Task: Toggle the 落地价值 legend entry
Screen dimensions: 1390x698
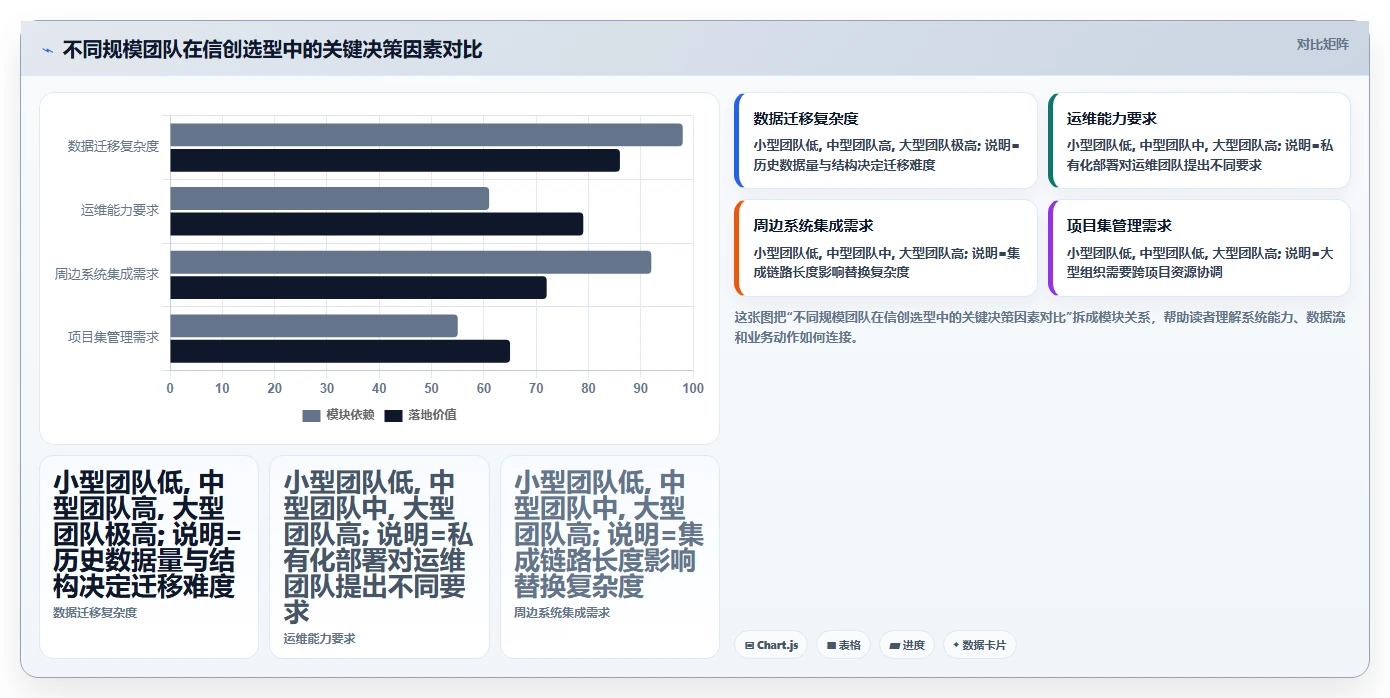Action: click(420, 415)
